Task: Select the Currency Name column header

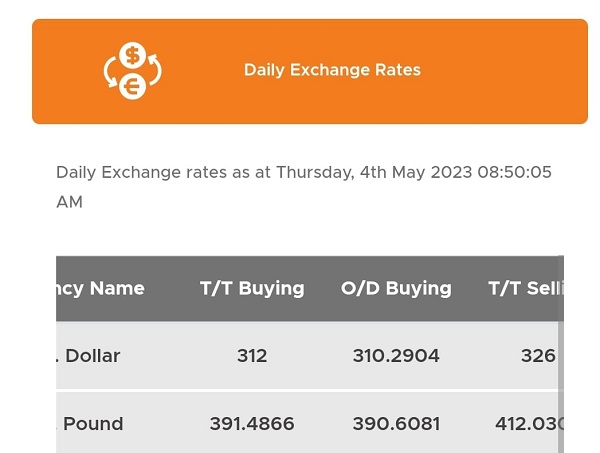Action: [100, 288]
